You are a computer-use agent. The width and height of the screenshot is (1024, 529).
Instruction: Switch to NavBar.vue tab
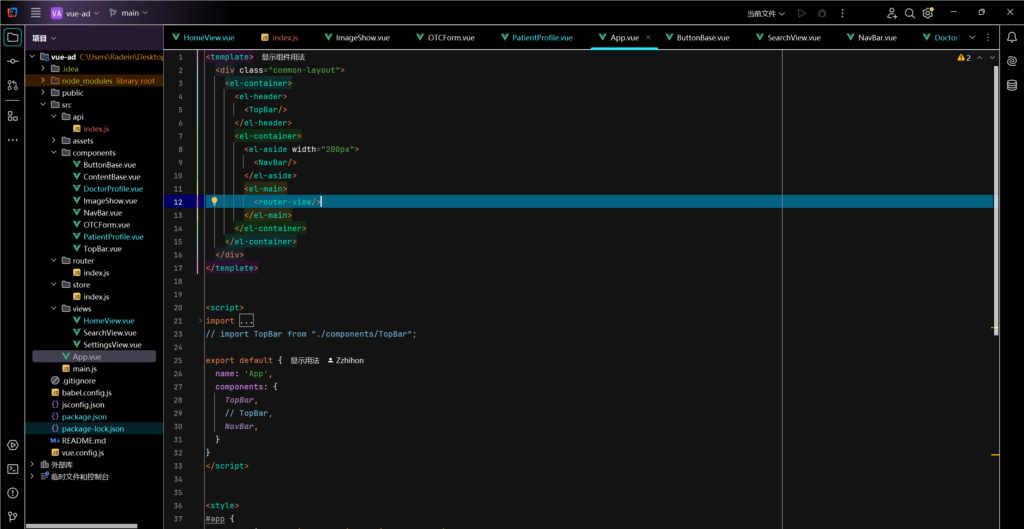871,37
